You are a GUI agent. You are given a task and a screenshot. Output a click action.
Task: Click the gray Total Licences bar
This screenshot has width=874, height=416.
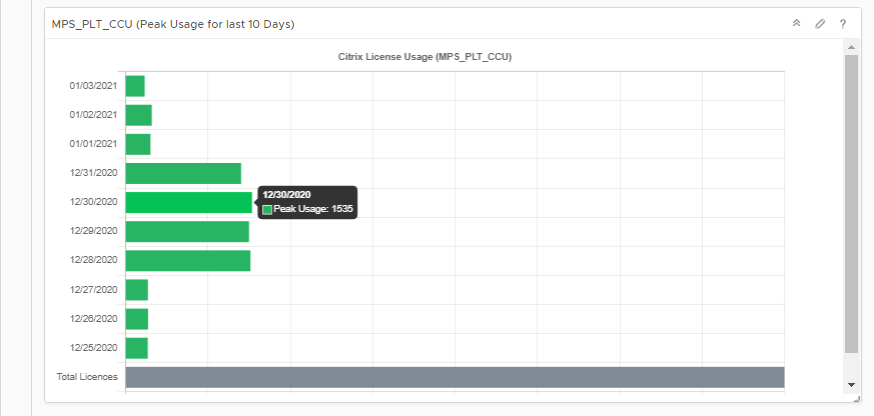click(x=454, y=377)
